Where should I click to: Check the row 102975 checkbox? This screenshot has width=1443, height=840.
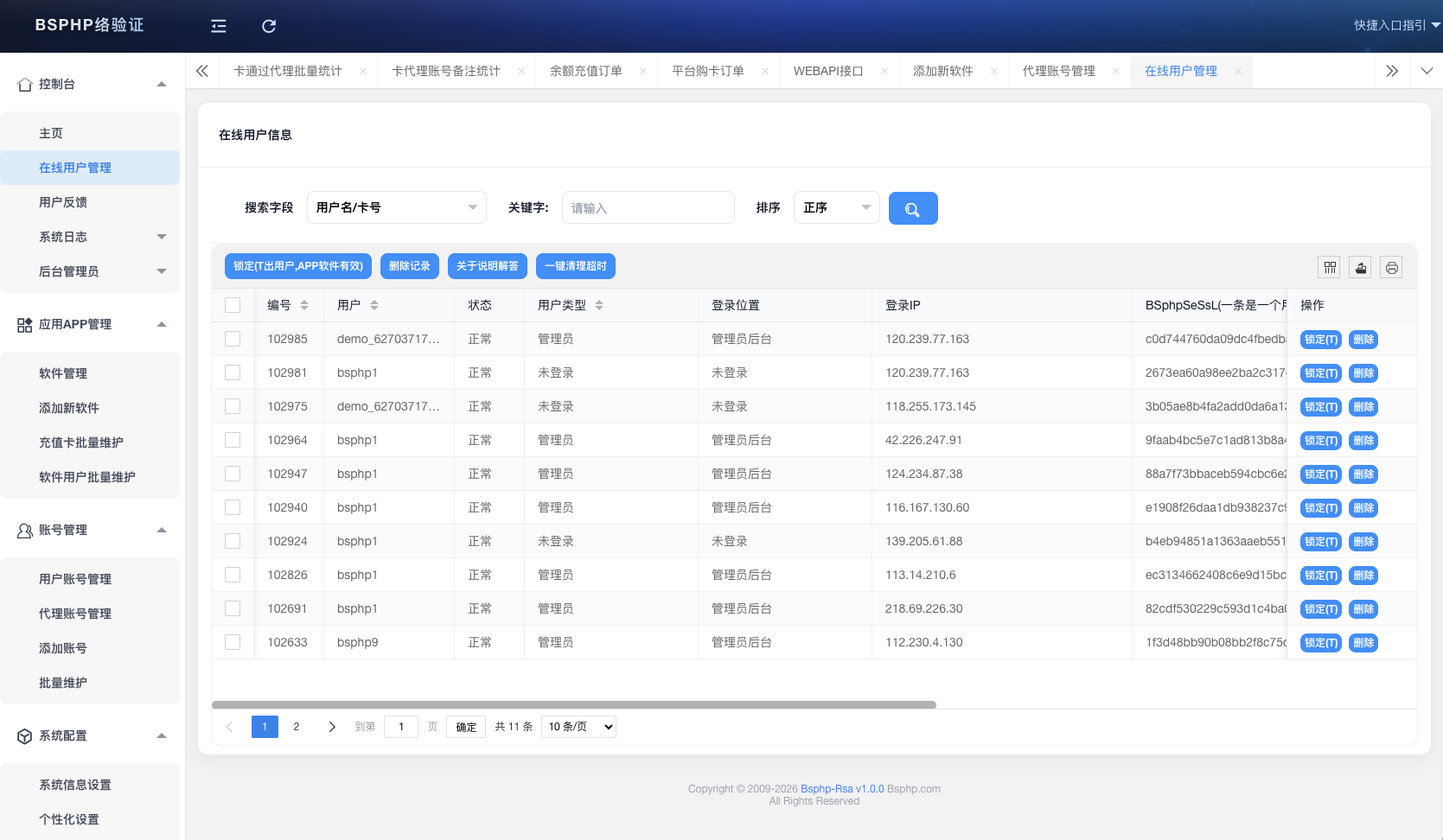coord(233,406)
